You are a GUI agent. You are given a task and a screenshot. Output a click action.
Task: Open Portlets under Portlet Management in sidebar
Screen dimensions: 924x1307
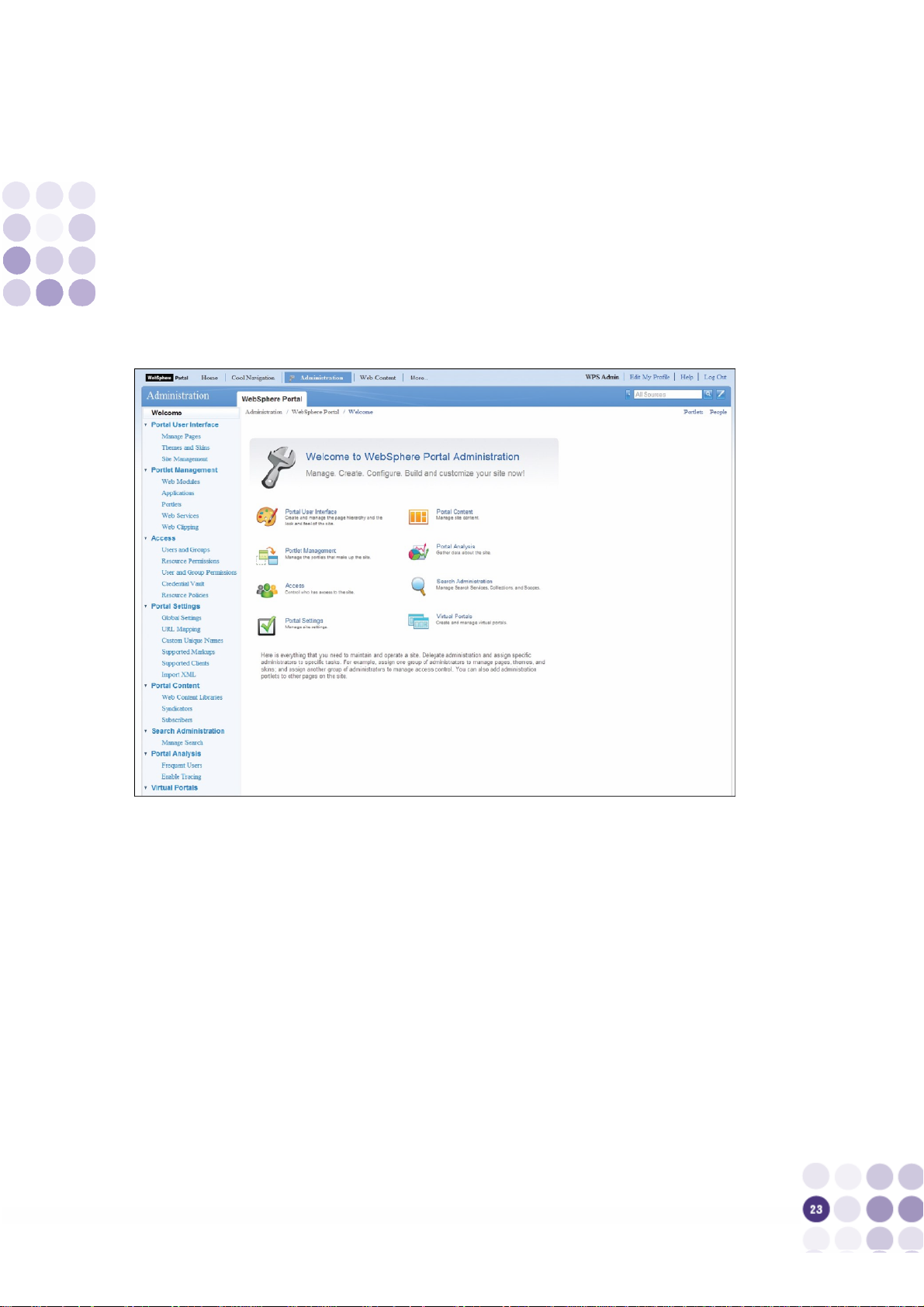click(171, 504)
